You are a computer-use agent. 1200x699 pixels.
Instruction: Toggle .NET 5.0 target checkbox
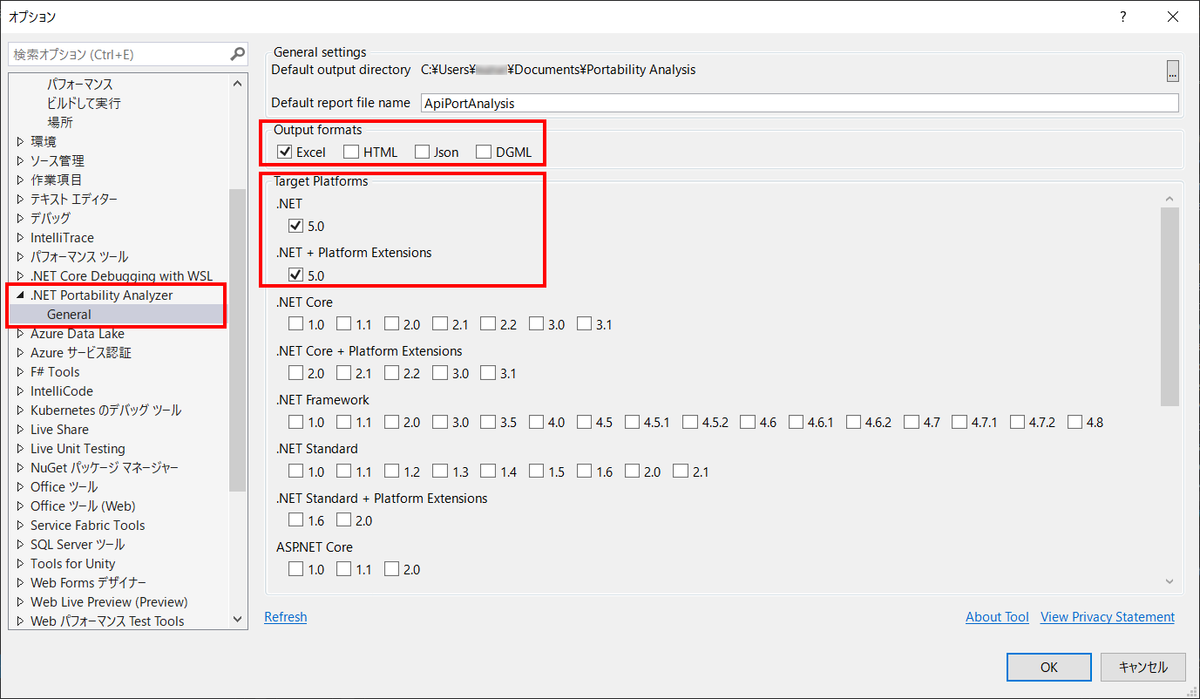295,226
